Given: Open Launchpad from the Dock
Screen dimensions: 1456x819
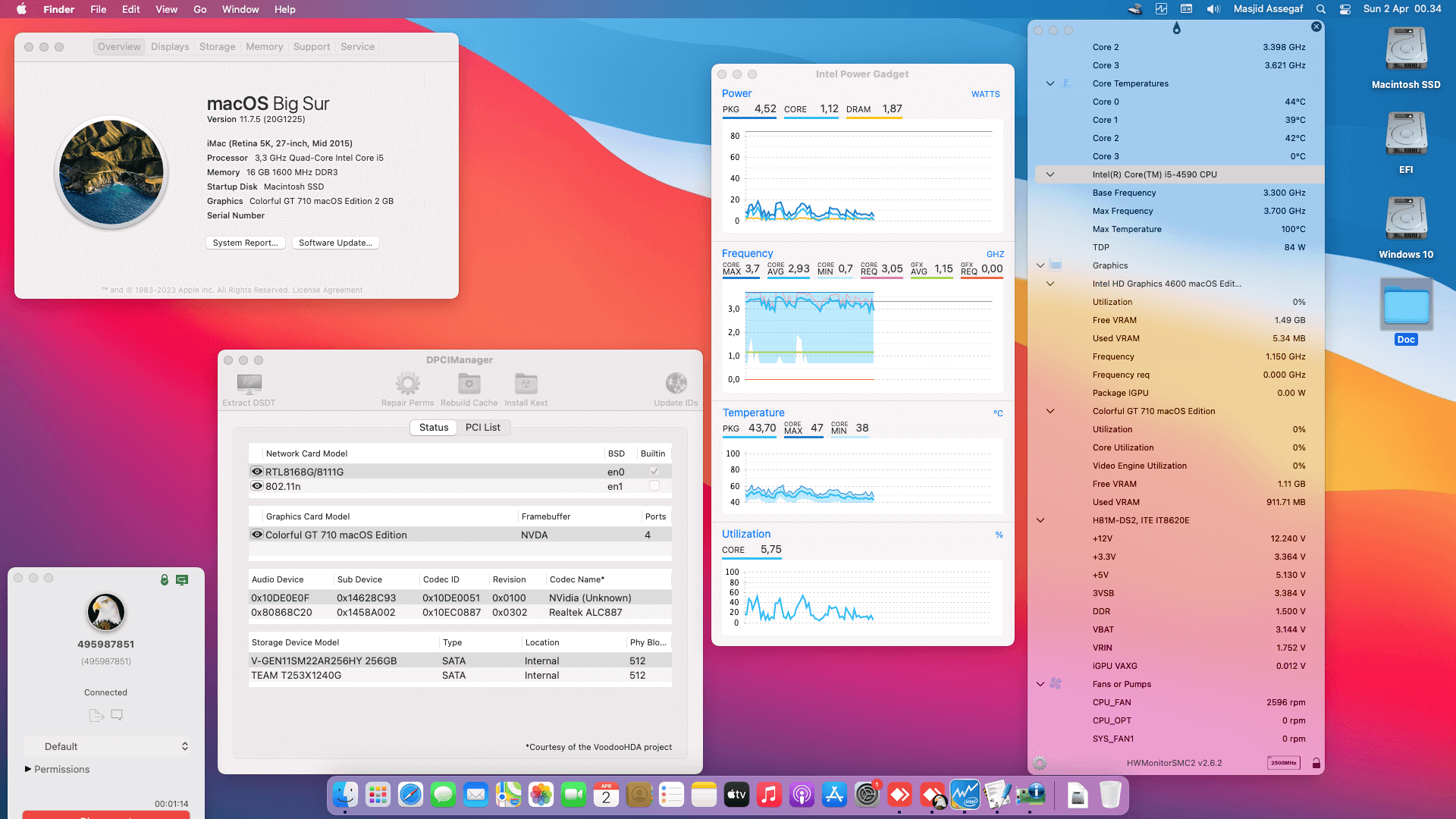Looking at the screenshot, I should (378, 795).
